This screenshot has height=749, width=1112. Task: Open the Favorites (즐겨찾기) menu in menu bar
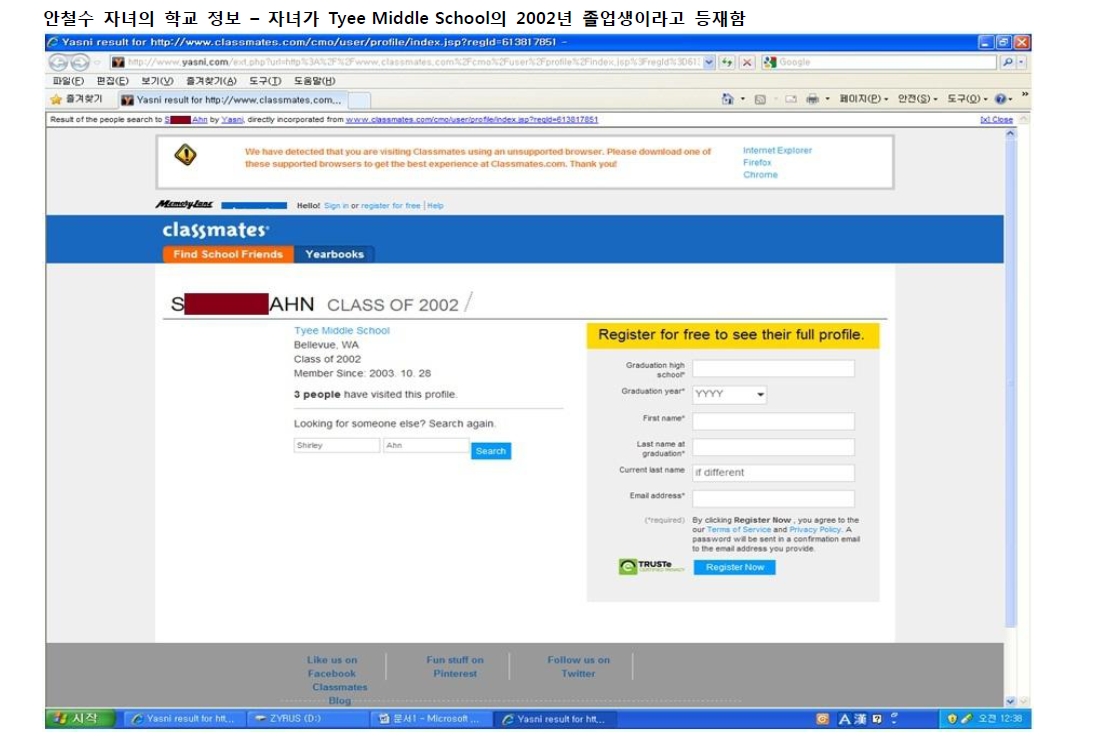(211, 81)
